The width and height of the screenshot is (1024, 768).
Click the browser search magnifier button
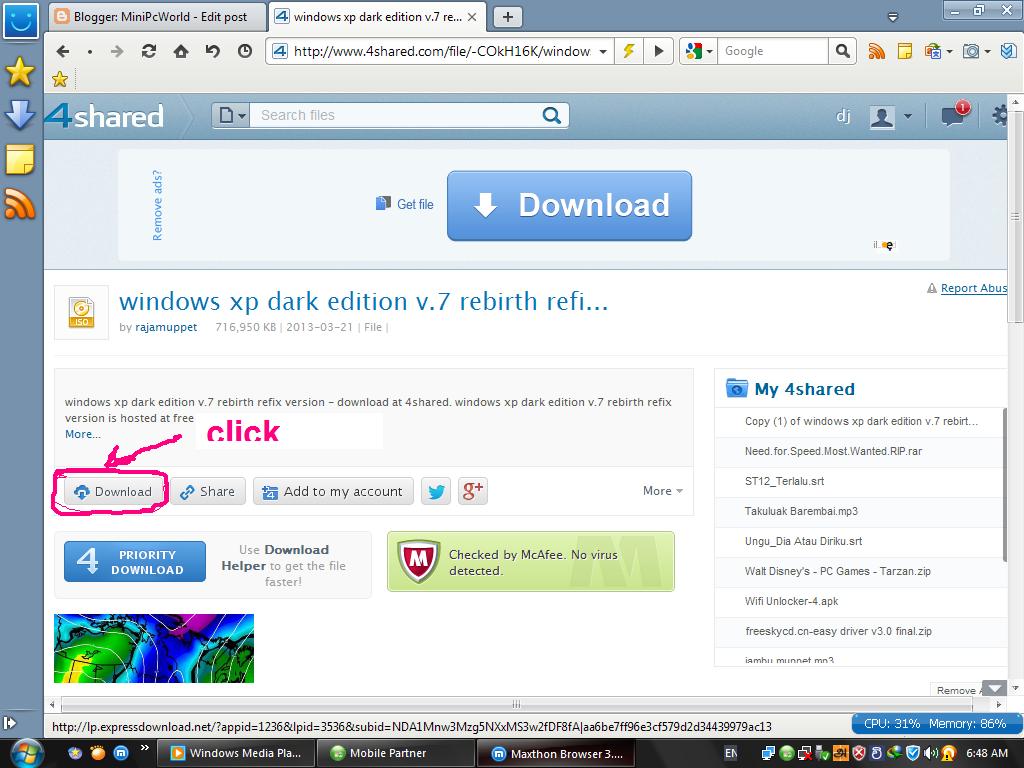click(842, 51)
